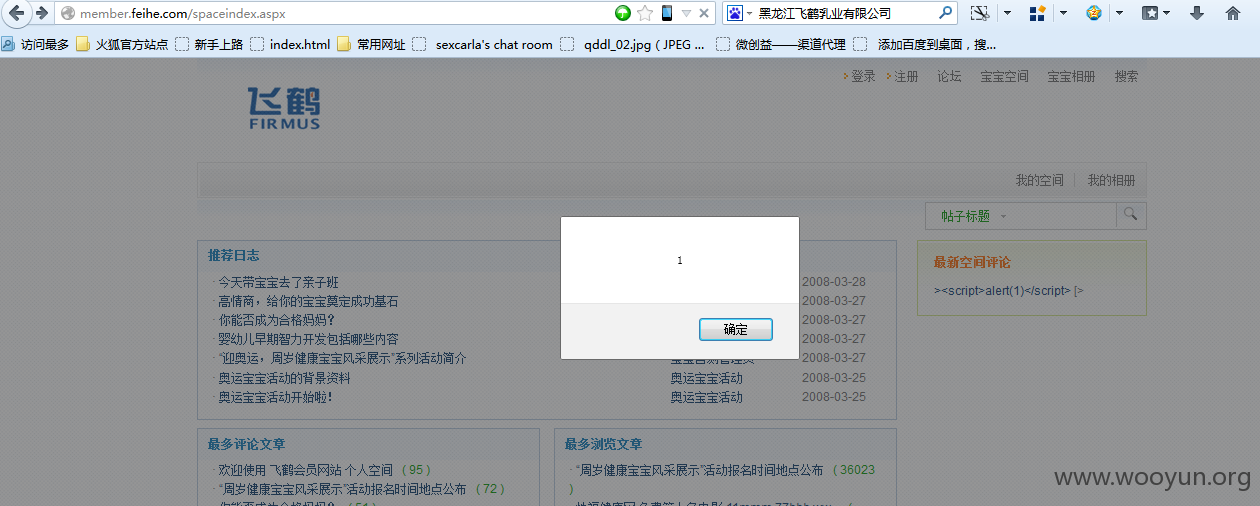Click the 最多浏览文章 section heading
Image resolution: width=1260 pixels, height=506 pixels.
click(603, 444)
